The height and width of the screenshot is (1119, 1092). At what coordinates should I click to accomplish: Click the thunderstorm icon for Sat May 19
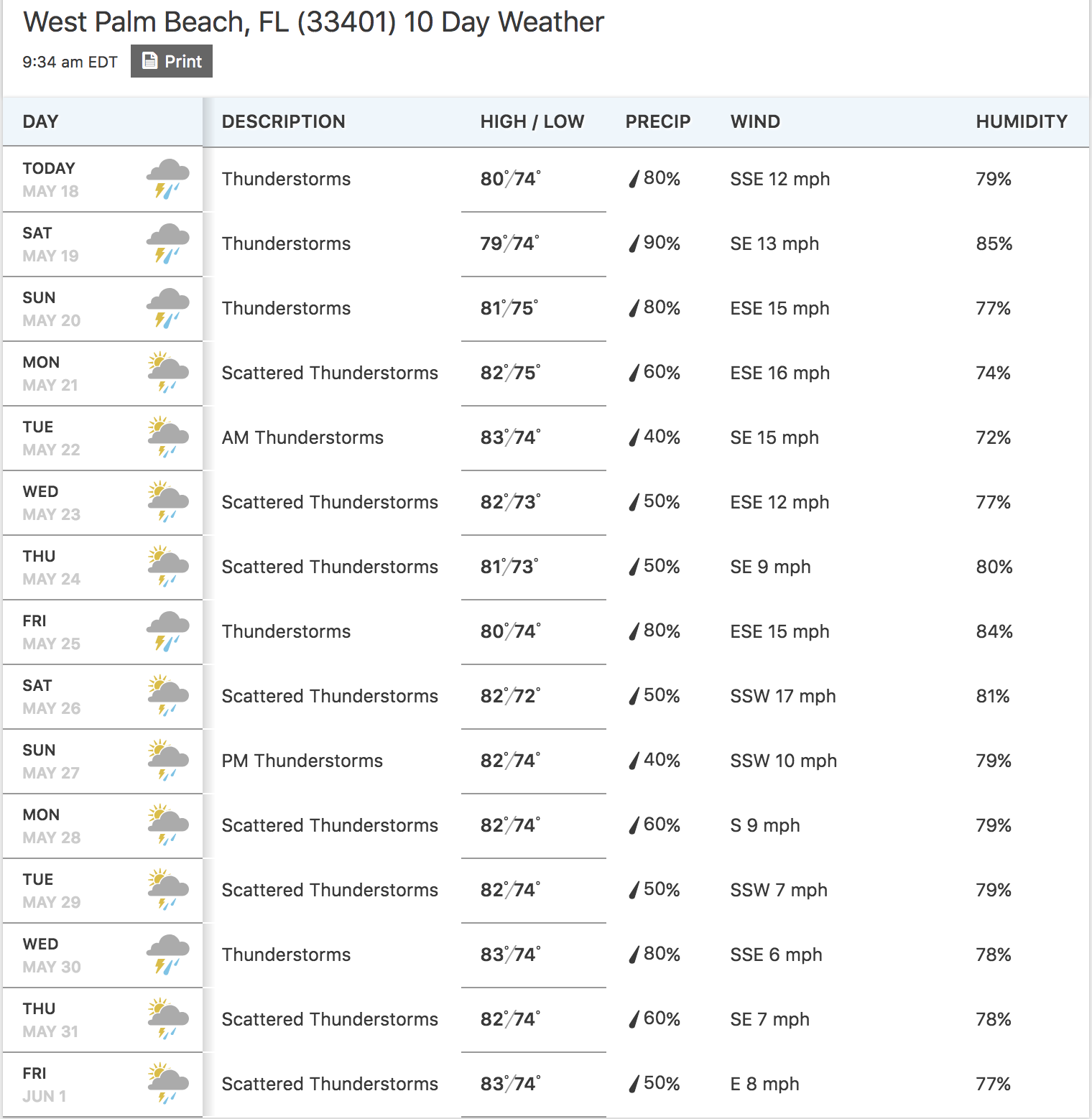click(x=168, y=243)
